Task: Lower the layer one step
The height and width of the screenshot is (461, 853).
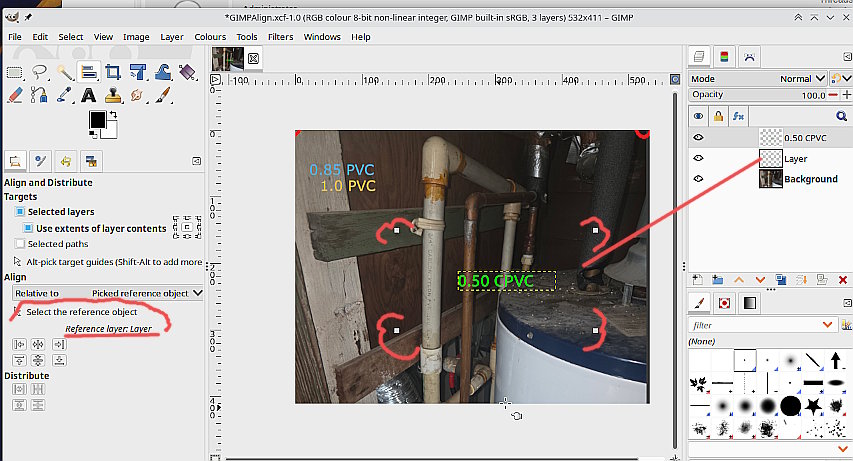Action: [x=760, y=280]
